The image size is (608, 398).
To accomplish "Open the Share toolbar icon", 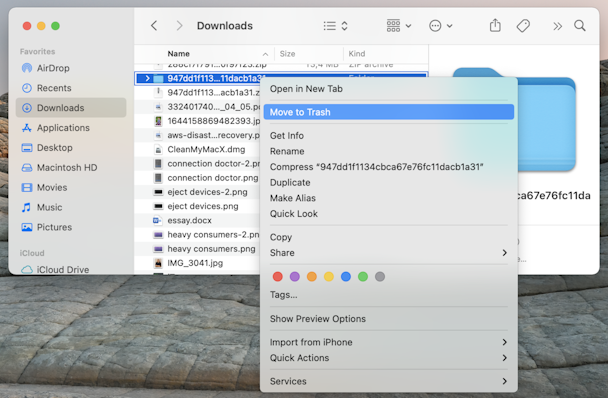I will tap(495, 26).
